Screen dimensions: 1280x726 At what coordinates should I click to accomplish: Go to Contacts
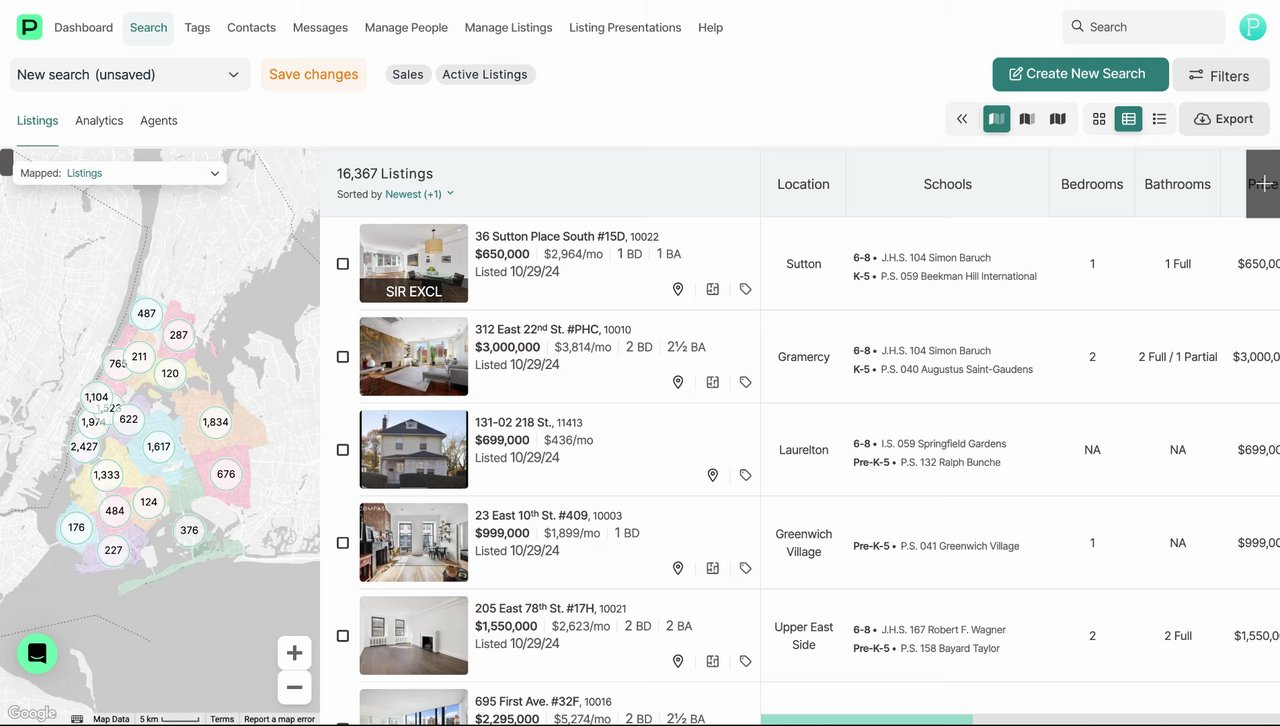251,27
